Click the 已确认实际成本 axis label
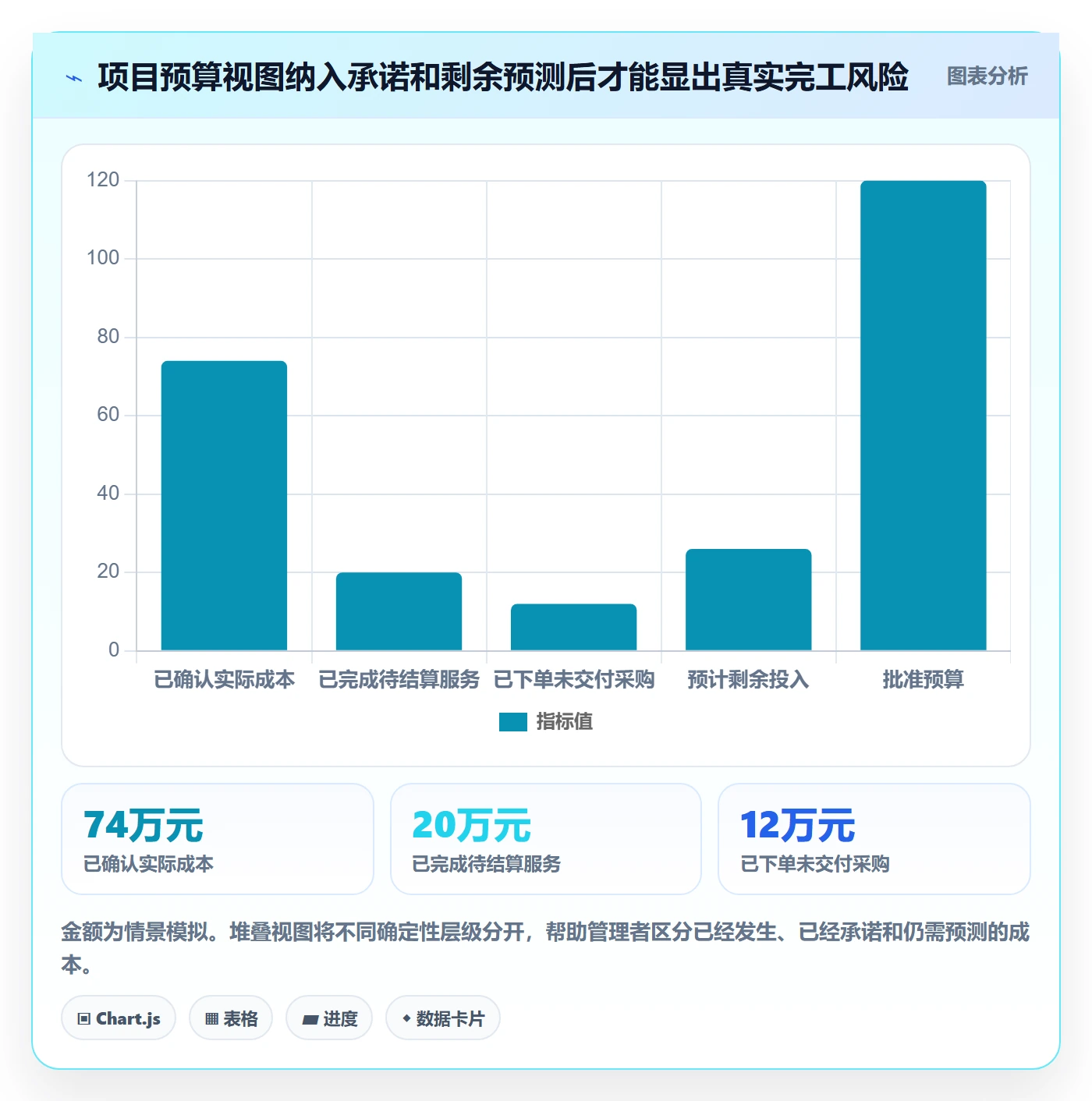The width and height of the screenshot is (1092, 1101). pyautogui.click(x=225, y=680)
